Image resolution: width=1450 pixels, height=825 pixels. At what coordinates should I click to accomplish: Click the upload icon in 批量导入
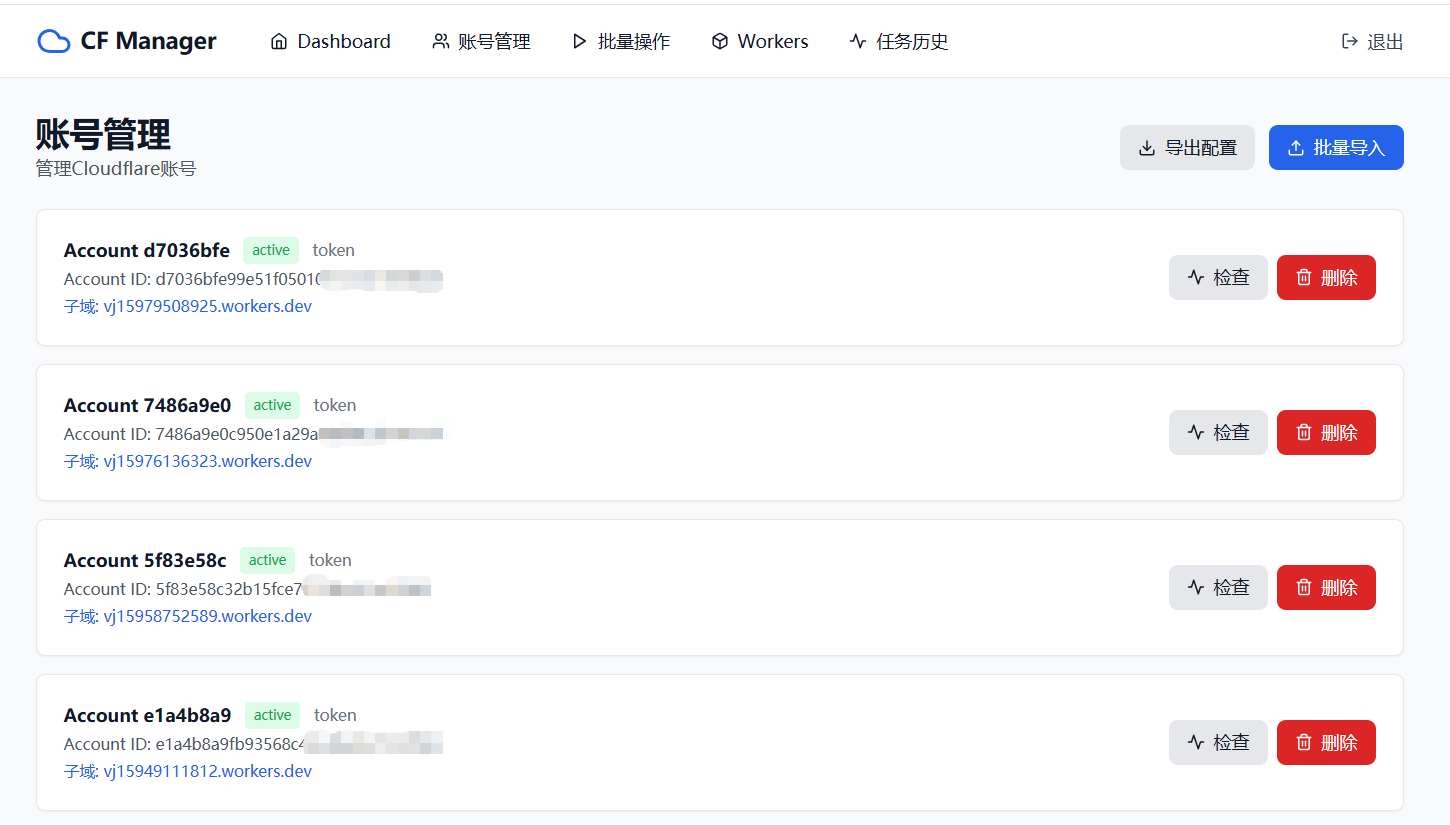pyautogui.click(x=1296, y=148)
